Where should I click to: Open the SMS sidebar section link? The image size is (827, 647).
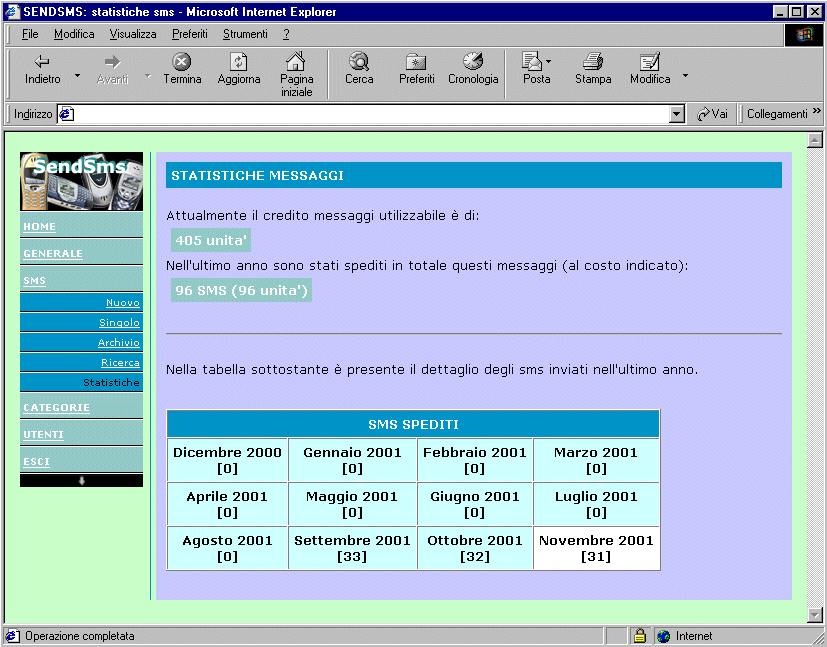tap(34, 281)
